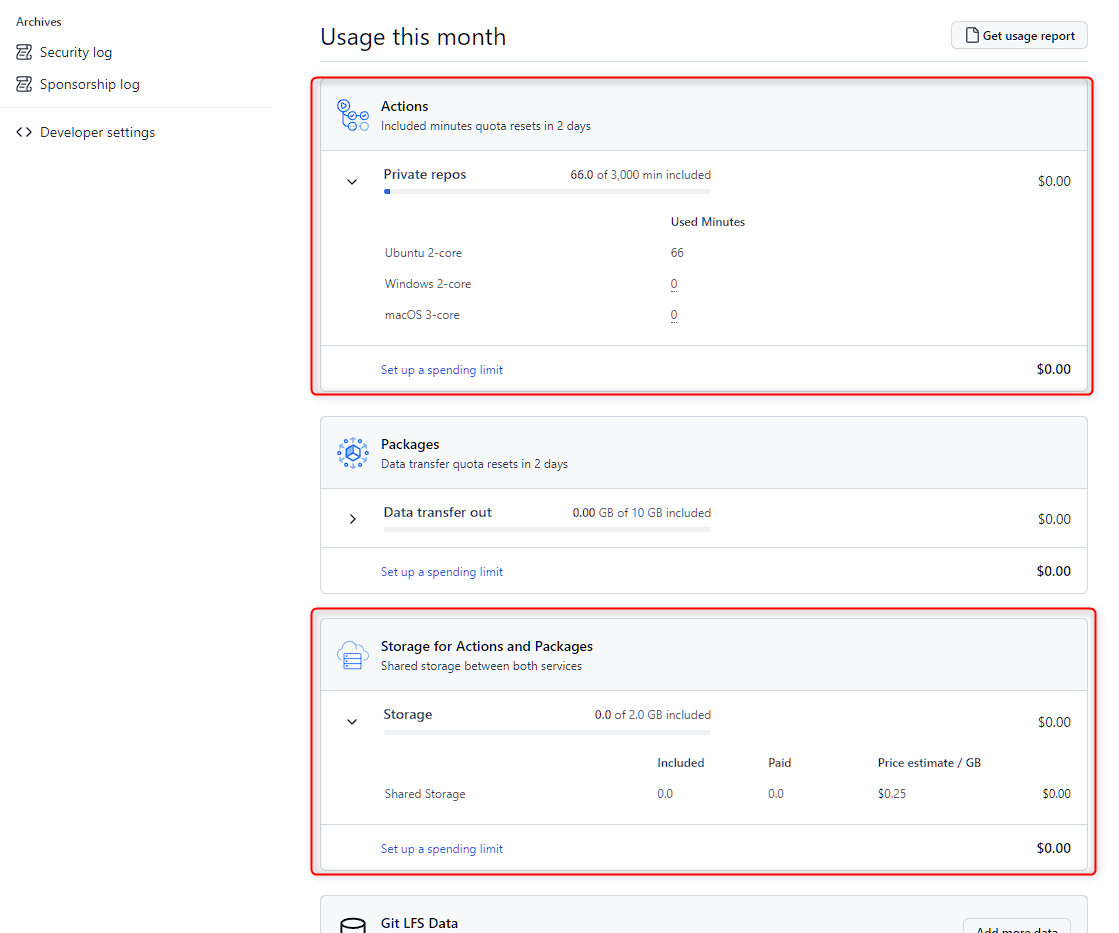Click Get usage report
Viewport: 1119px width, 933px height.
tap(1019, 34)
